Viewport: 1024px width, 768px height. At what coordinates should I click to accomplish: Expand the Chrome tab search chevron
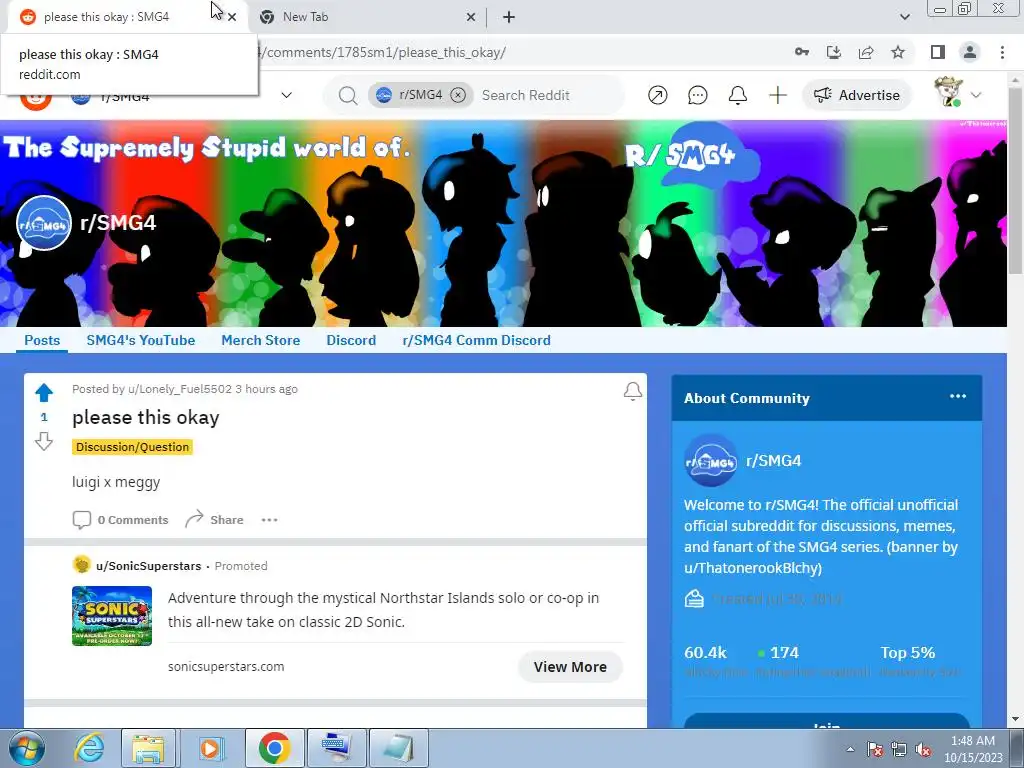click(x=904, y=17)
